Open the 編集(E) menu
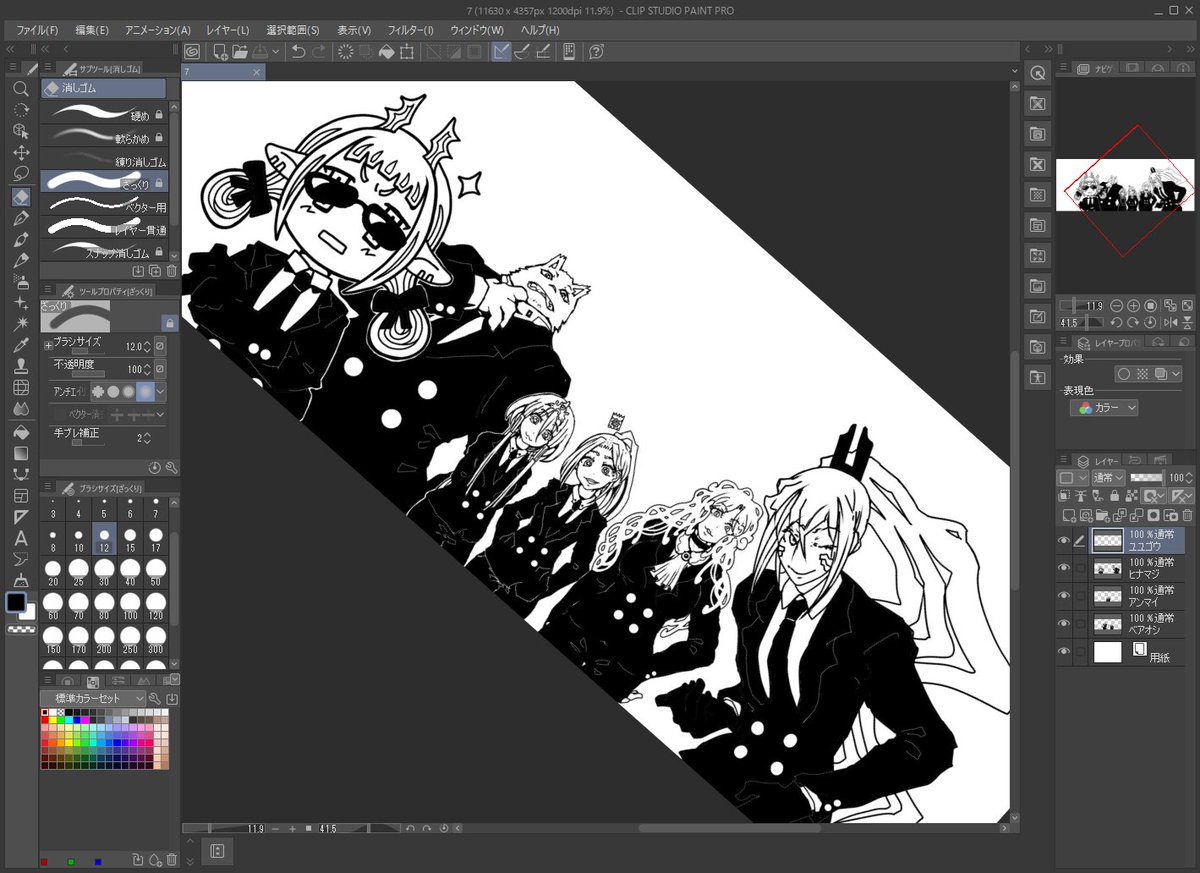This screenshot has height=873, width=1200. click(92, 30)
